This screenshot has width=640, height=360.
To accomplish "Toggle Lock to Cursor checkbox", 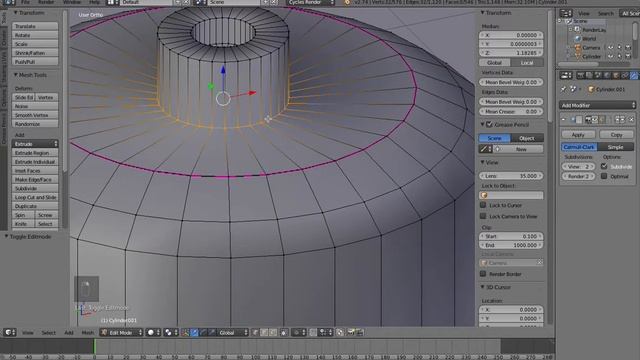I will tap(483, 205).
